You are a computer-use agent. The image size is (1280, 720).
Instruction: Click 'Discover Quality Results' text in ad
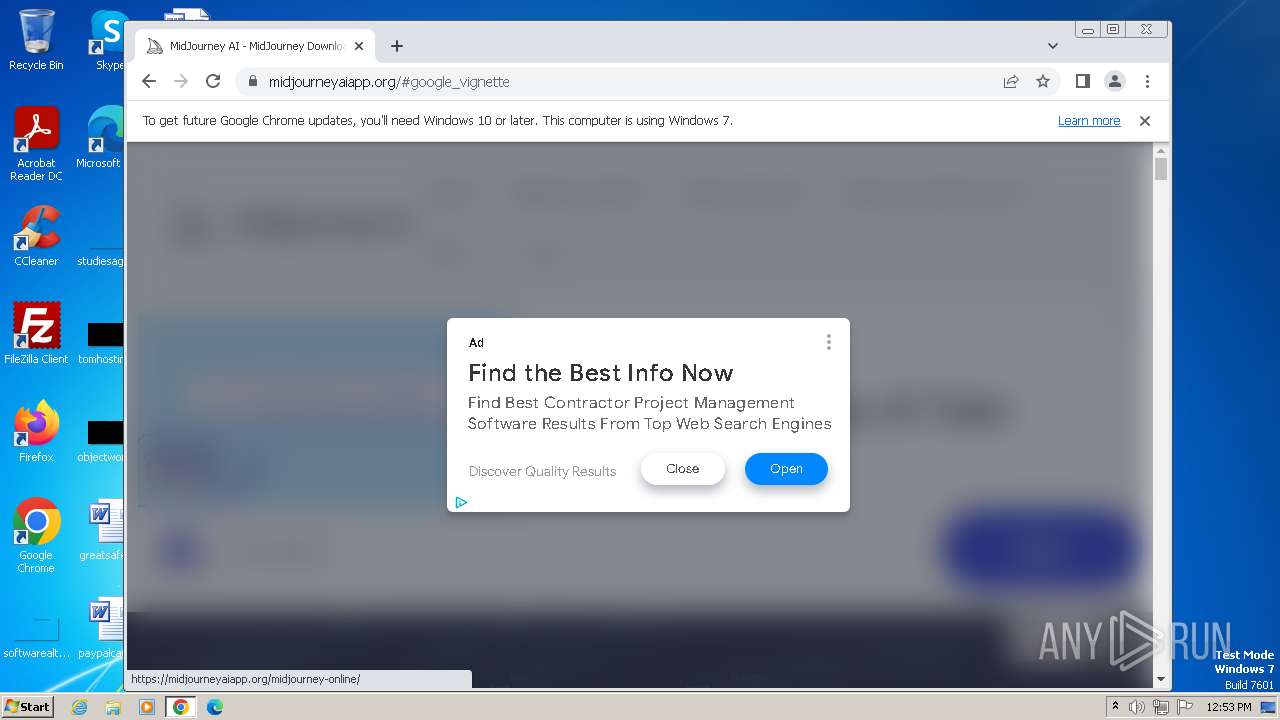543,471
